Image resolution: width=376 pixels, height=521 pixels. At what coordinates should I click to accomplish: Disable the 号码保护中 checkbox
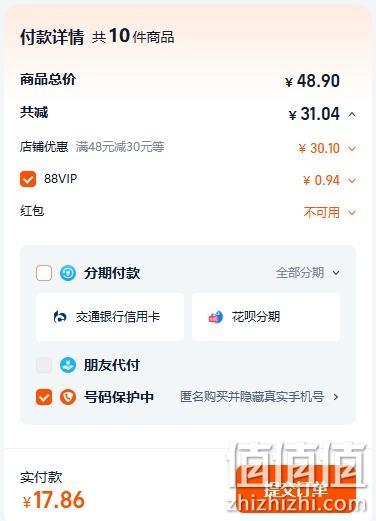pos(44,397)
